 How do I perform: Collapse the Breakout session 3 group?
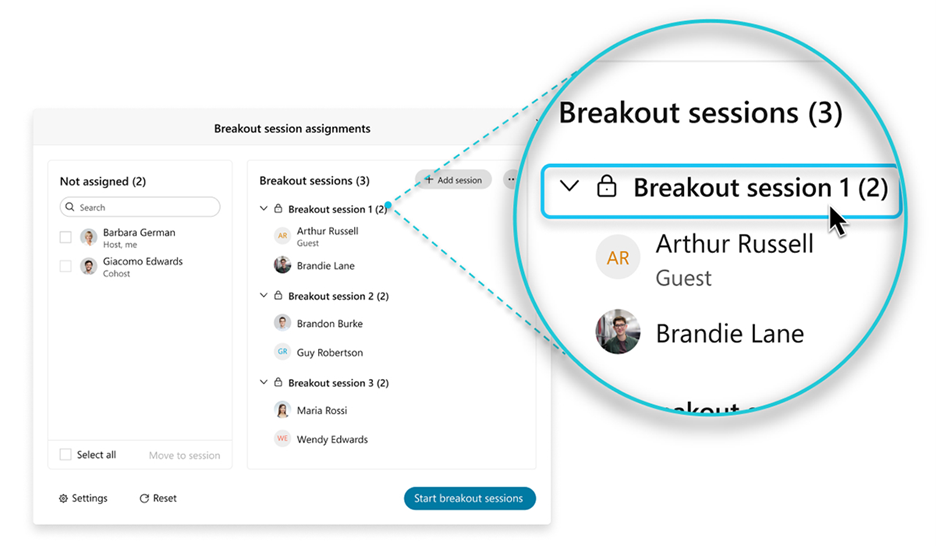coord(264,383)
